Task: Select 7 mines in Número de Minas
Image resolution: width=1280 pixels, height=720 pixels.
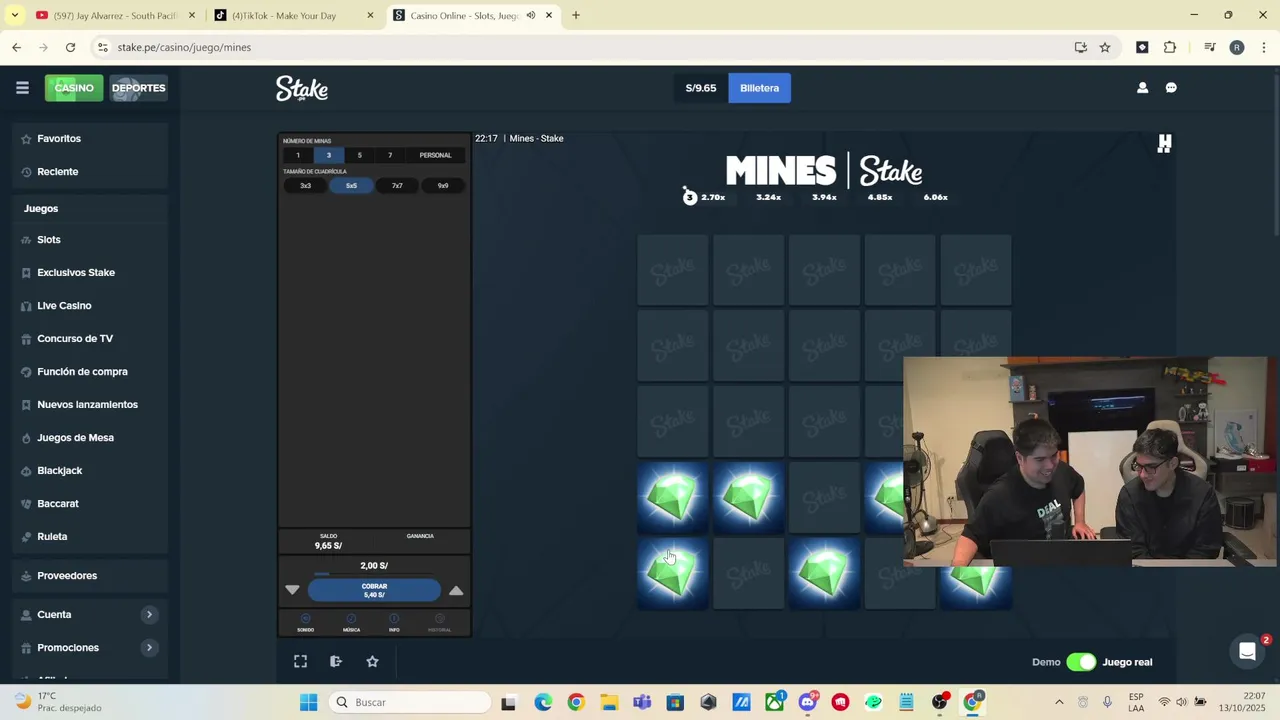Action: [390, 155]
